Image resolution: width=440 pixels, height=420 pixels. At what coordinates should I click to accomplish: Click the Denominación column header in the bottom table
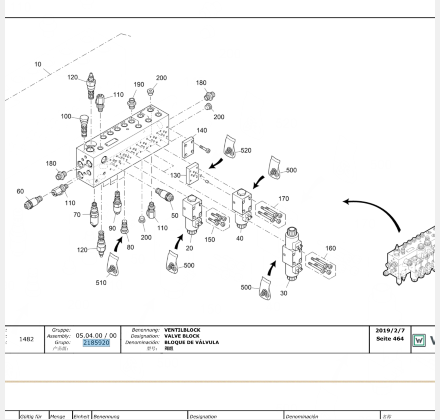tap(303, 416)
